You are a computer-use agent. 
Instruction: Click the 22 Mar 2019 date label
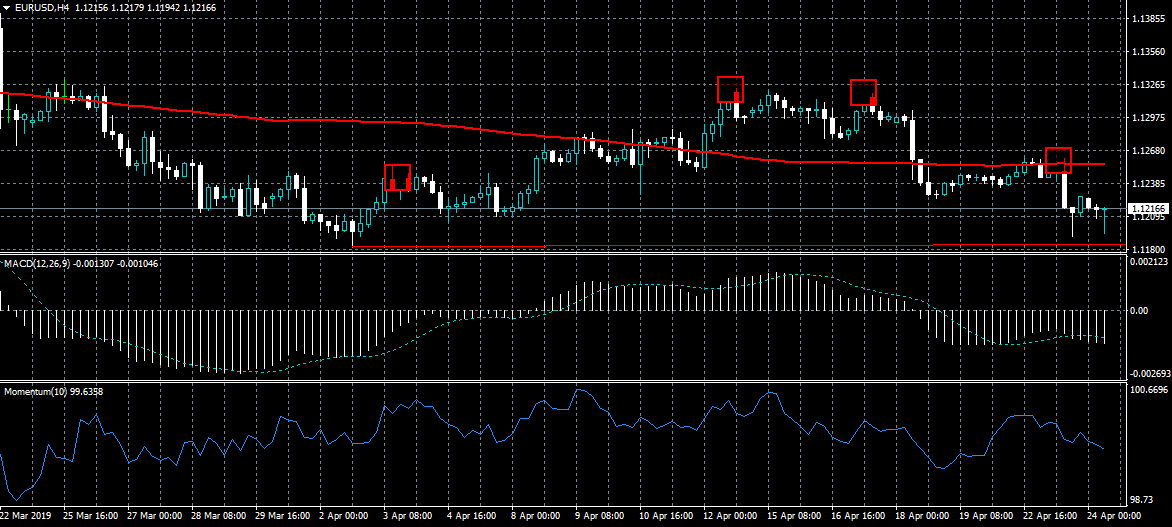25,517
